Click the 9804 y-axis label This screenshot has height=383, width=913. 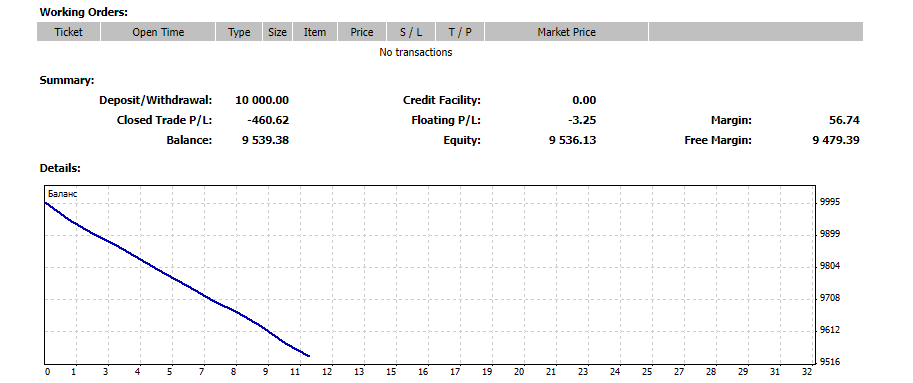830,266
